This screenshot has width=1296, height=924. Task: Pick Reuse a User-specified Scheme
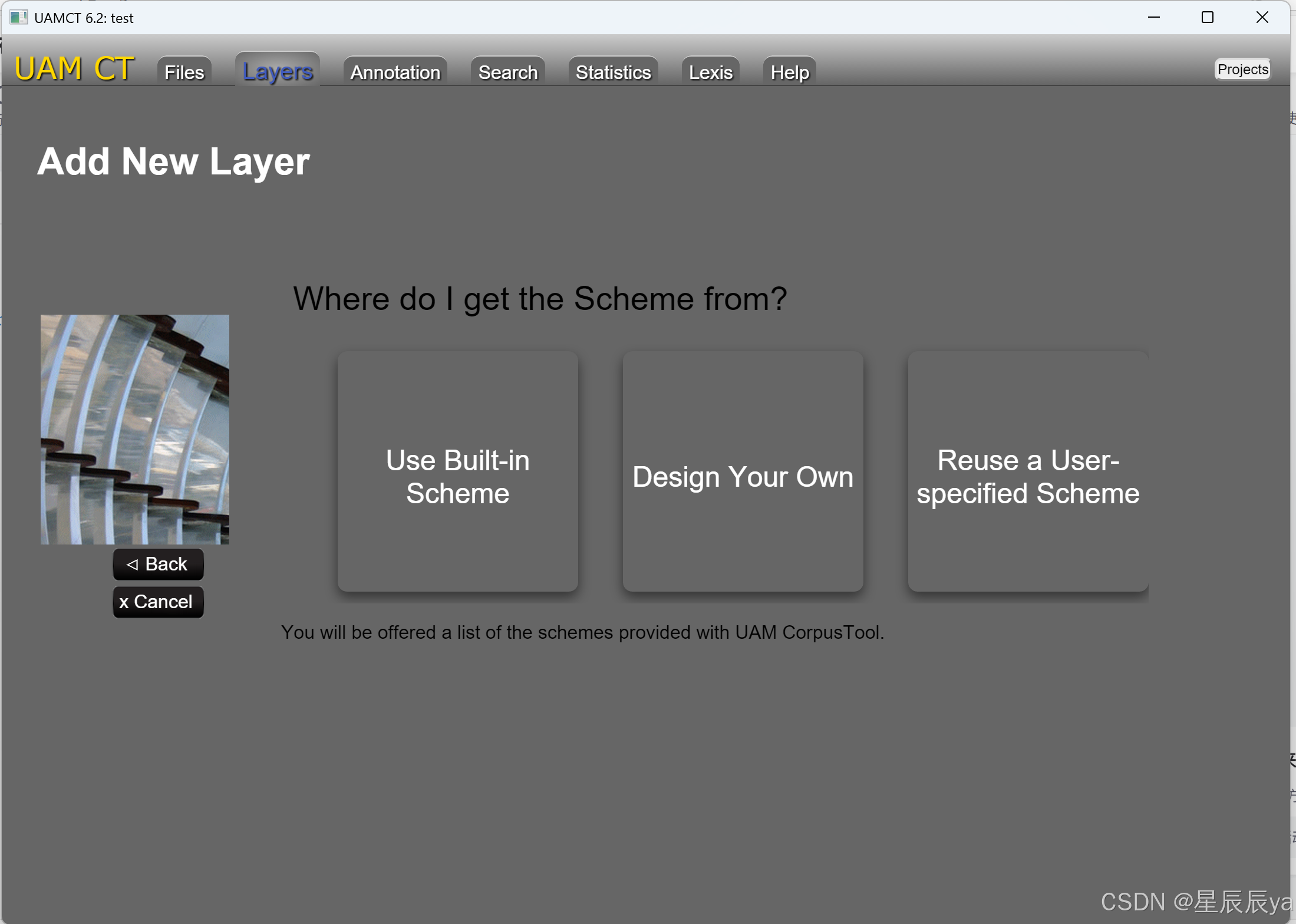pyautogui.click(x=1027, y=472)
